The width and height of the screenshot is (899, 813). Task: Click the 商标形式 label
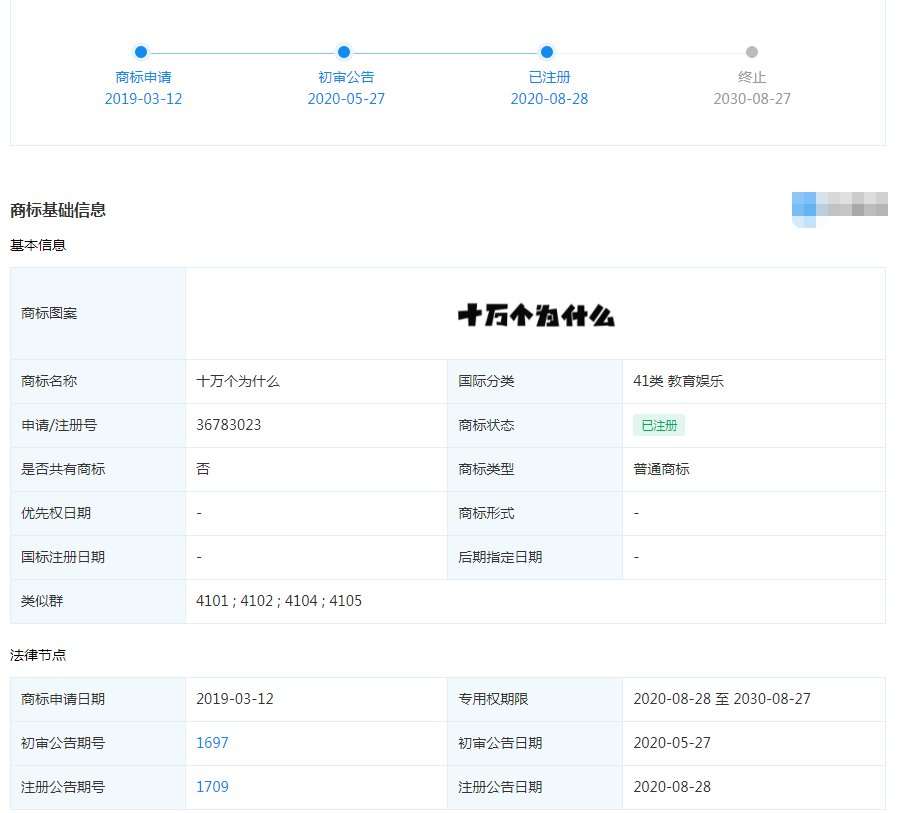[486, 513]
